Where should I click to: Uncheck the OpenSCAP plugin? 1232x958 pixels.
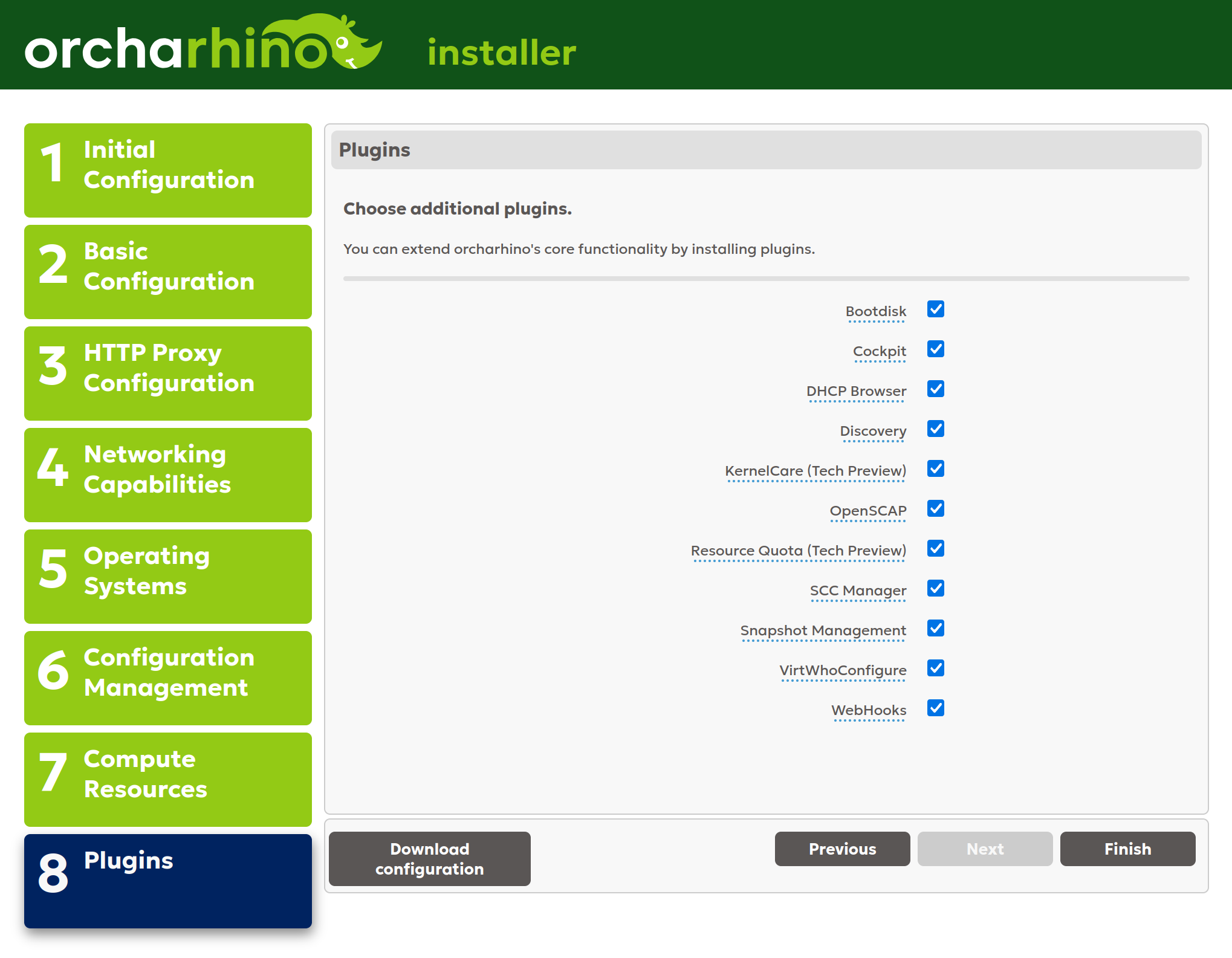(x=935, y=509)
